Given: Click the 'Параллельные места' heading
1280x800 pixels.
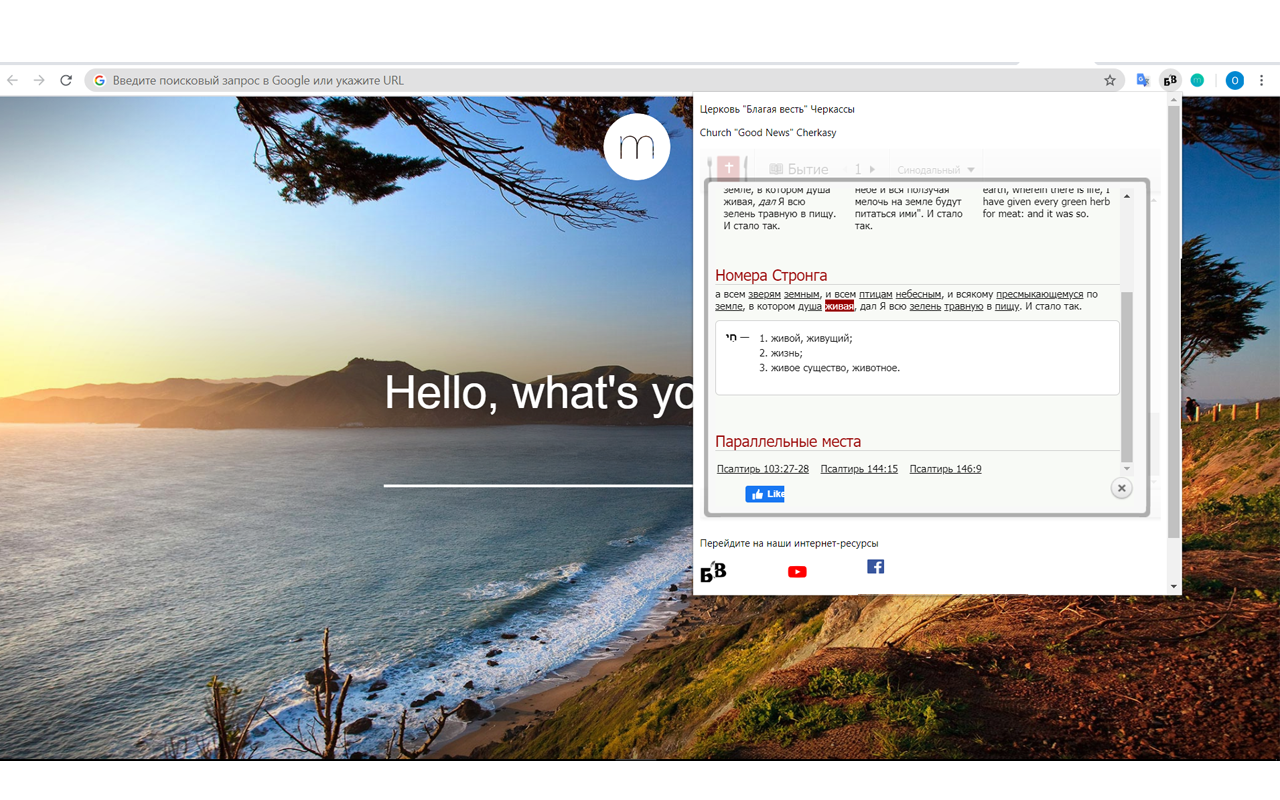Looking at the screenshot, I should (x=788, y=441).
